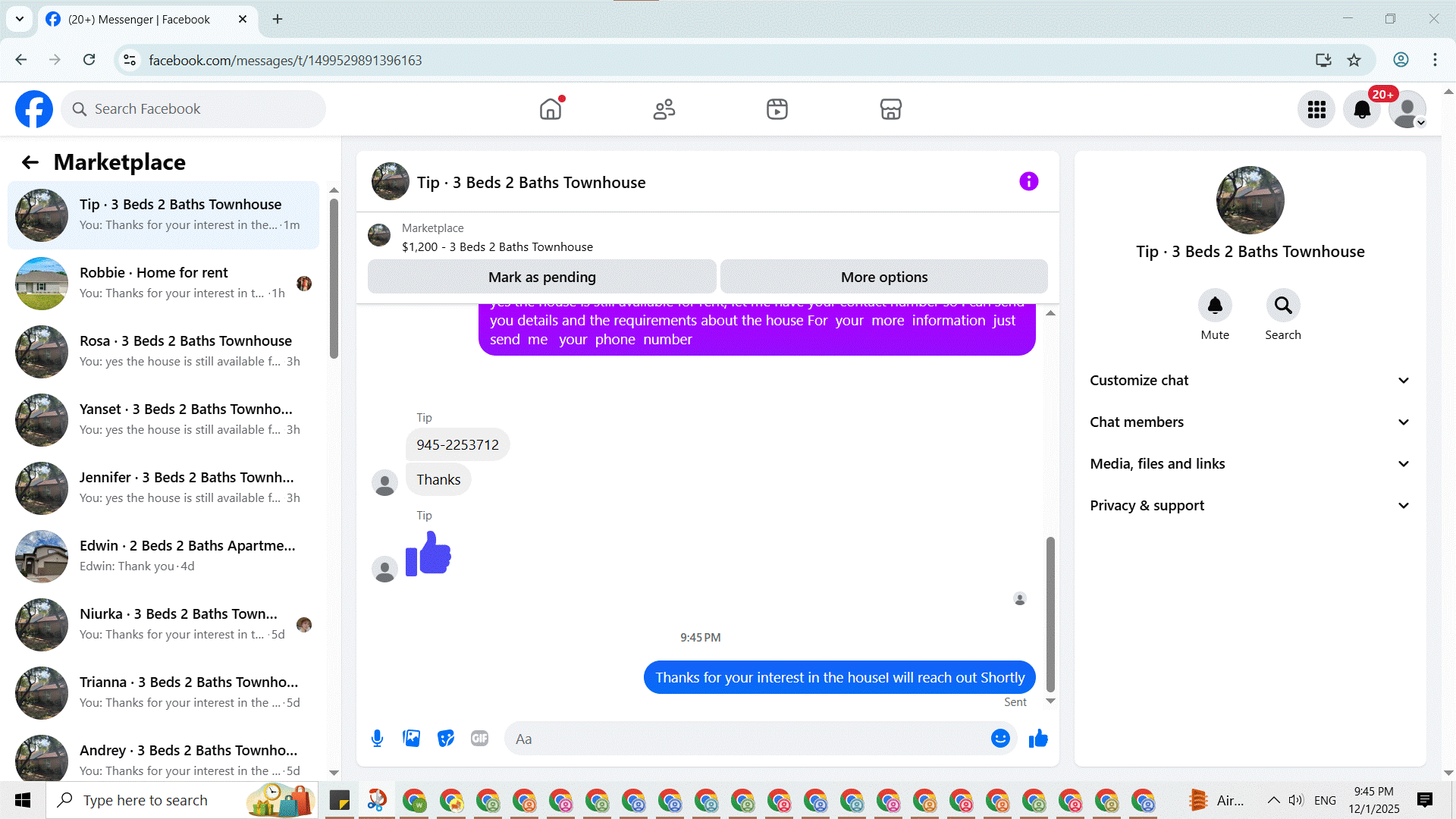Image resolution: width=1456 pixels, height=819 pixels.
Task: Install app icon in address bar
Action: click(x=1323, y=60)
